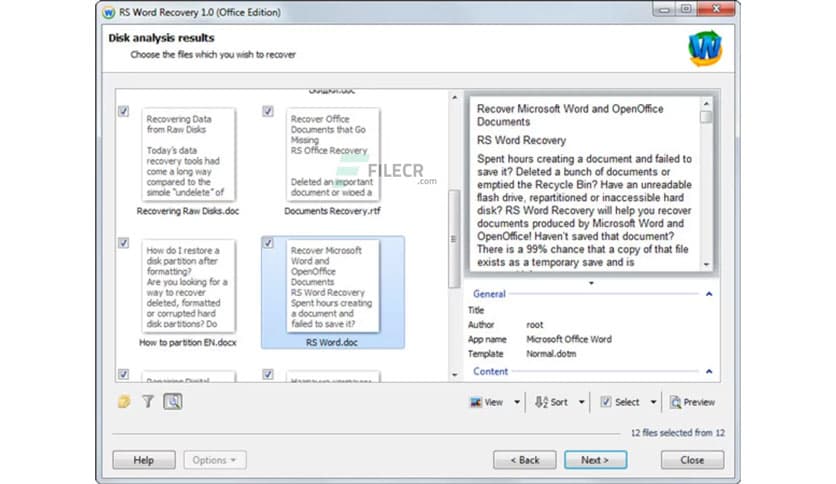Viewport: 836px width, 484px height.
Task: Click the title bar application icon
Action: (x=109, y=12)
